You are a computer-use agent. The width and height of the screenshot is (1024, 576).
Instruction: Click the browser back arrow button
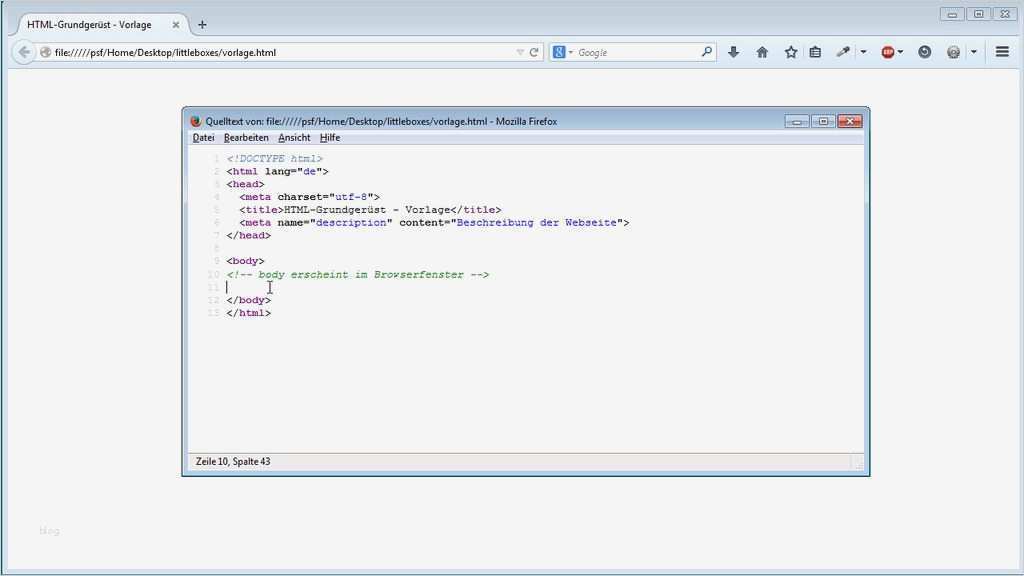[x=24, y=52]
